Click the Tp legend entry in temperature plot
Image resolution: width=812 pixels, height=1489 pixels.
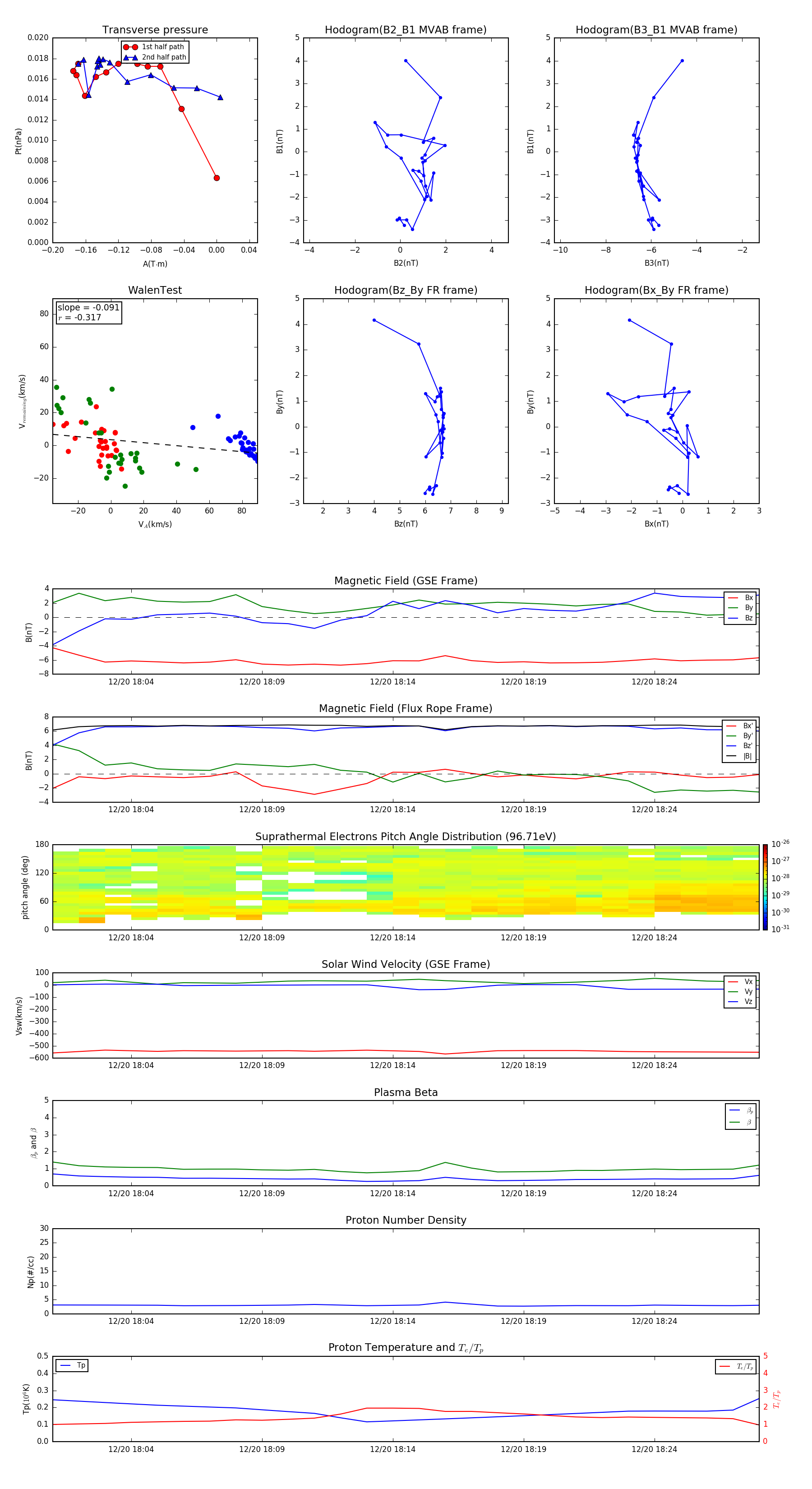pyautogui.click(x=72, y=1365)
